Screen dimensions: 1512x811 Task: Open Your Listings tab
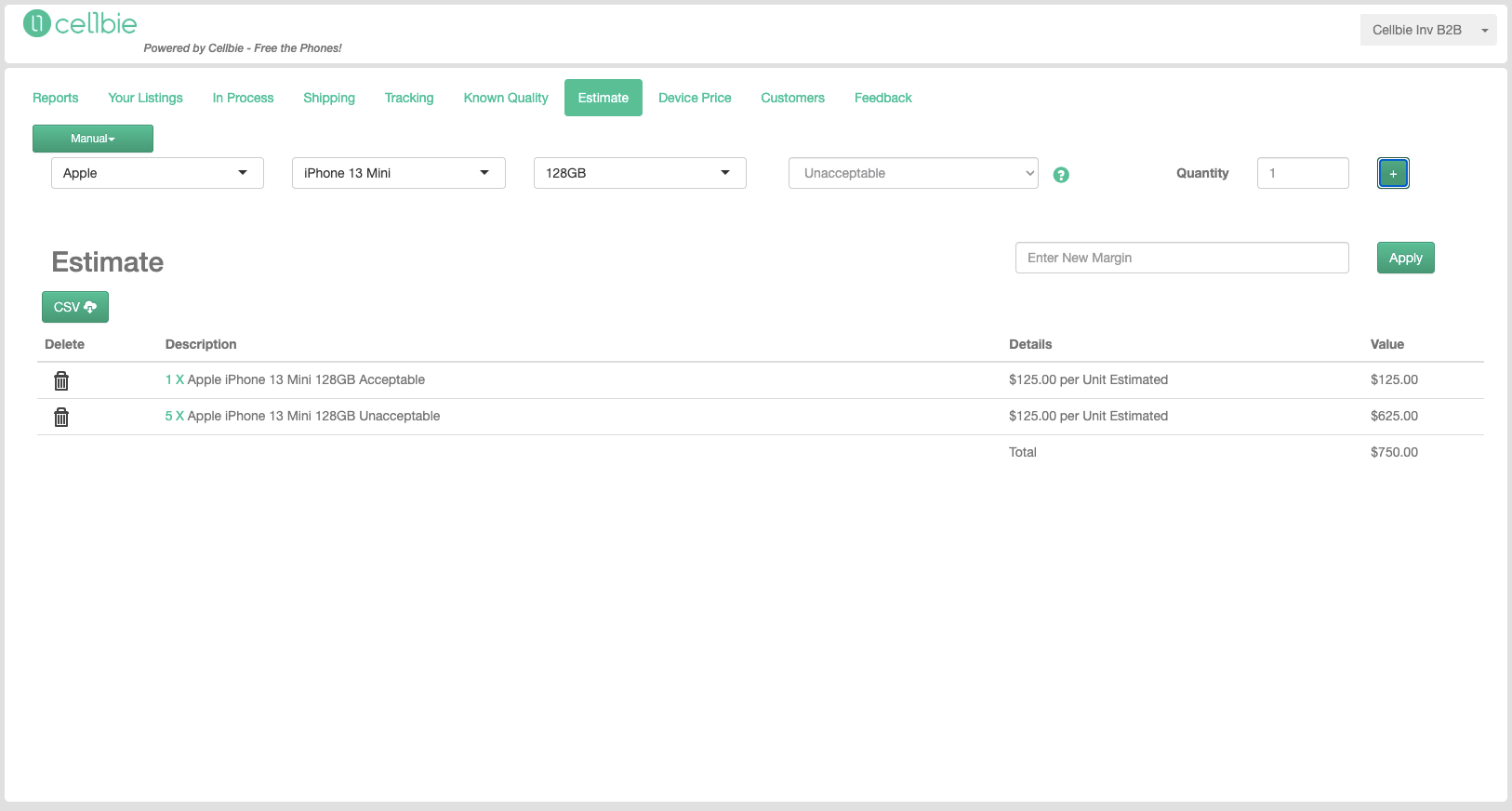click(x=145, y=98)
